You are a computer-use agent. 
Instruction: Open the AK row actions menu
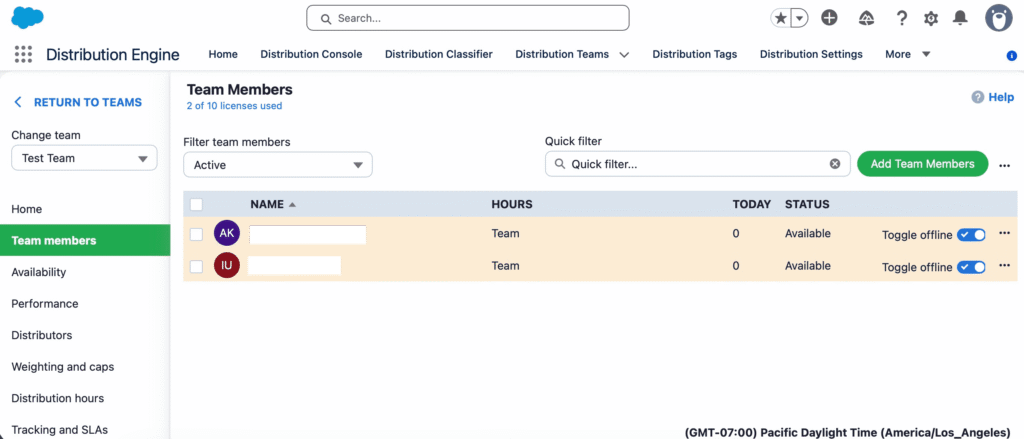pos(1004,233)
